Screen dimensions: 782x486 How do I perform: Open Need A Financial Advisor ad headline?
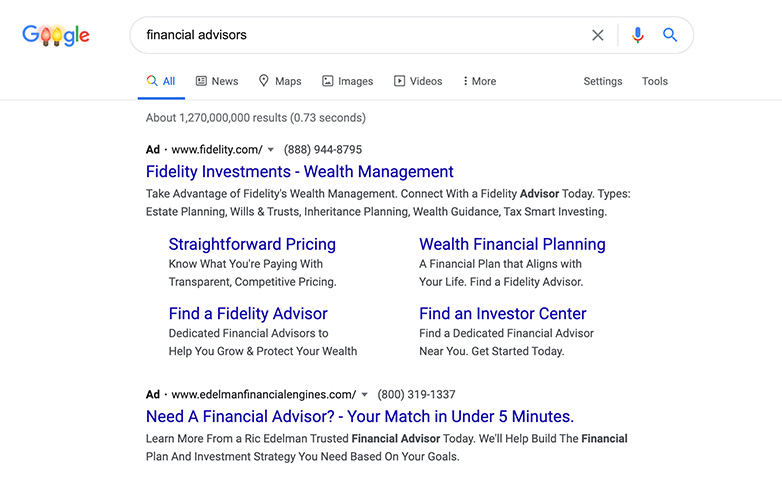[360, 416]
